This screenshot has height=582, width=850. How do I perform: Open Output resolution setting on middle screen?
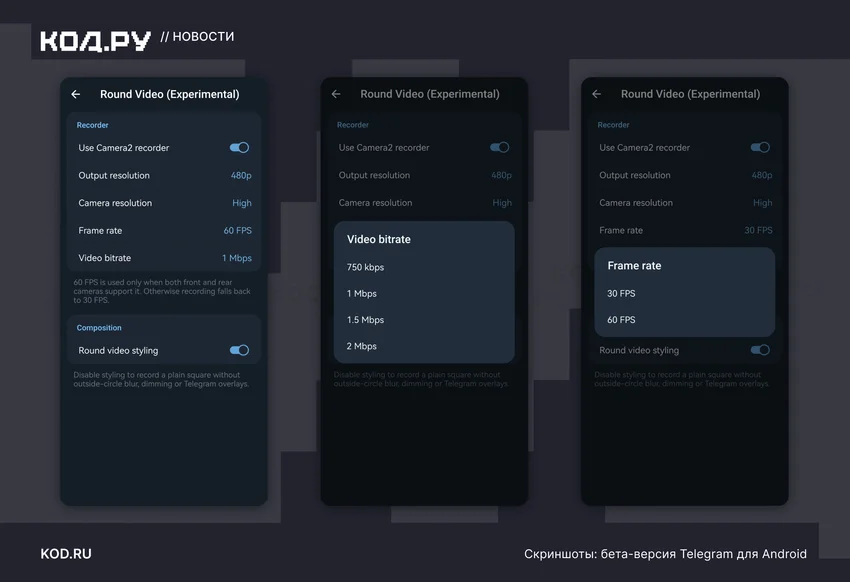pyautogui.click(x=424, y=176)
